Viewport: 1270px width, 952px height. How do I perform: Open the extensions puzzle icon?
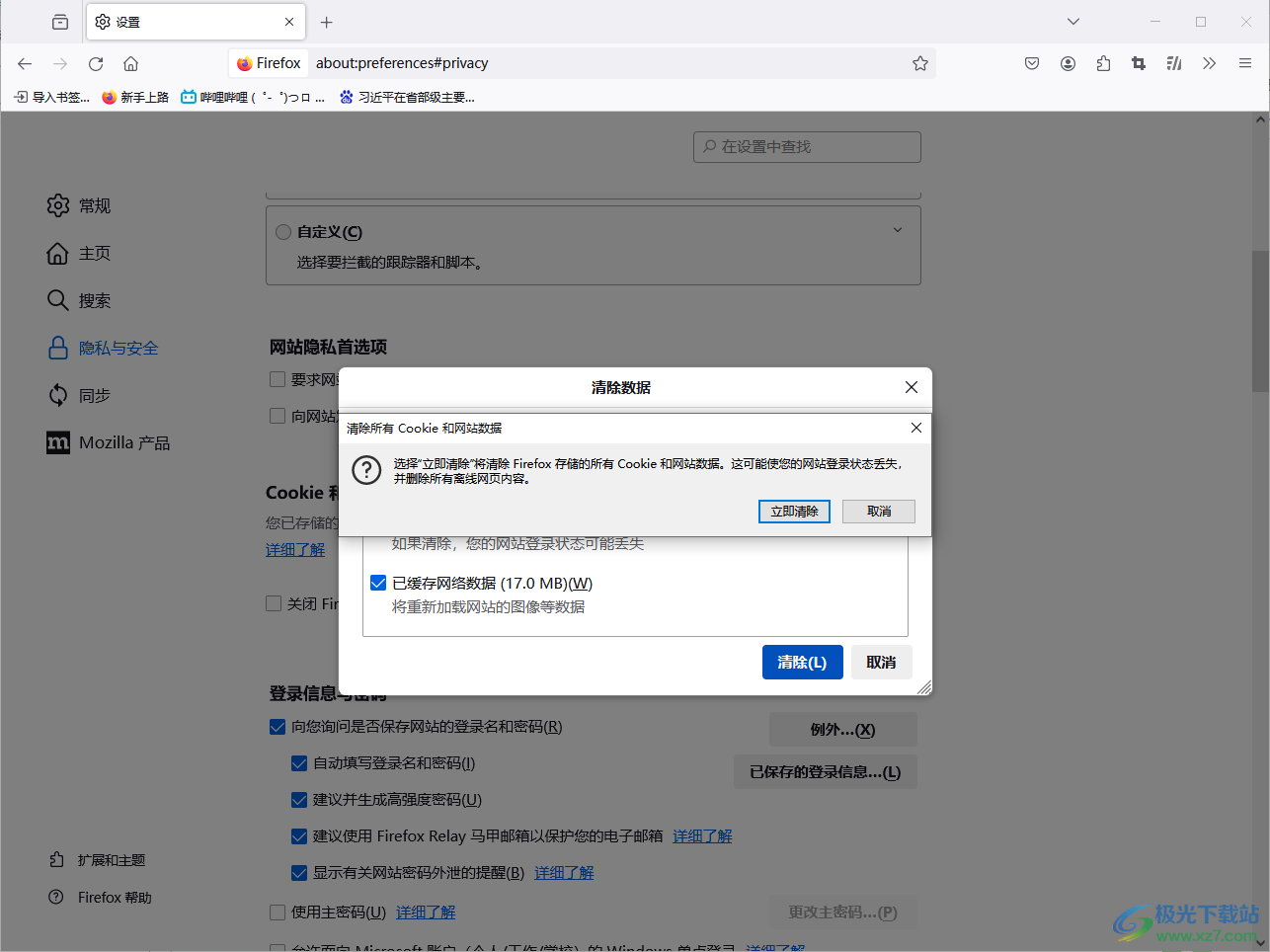click(x=1103, y=63)
